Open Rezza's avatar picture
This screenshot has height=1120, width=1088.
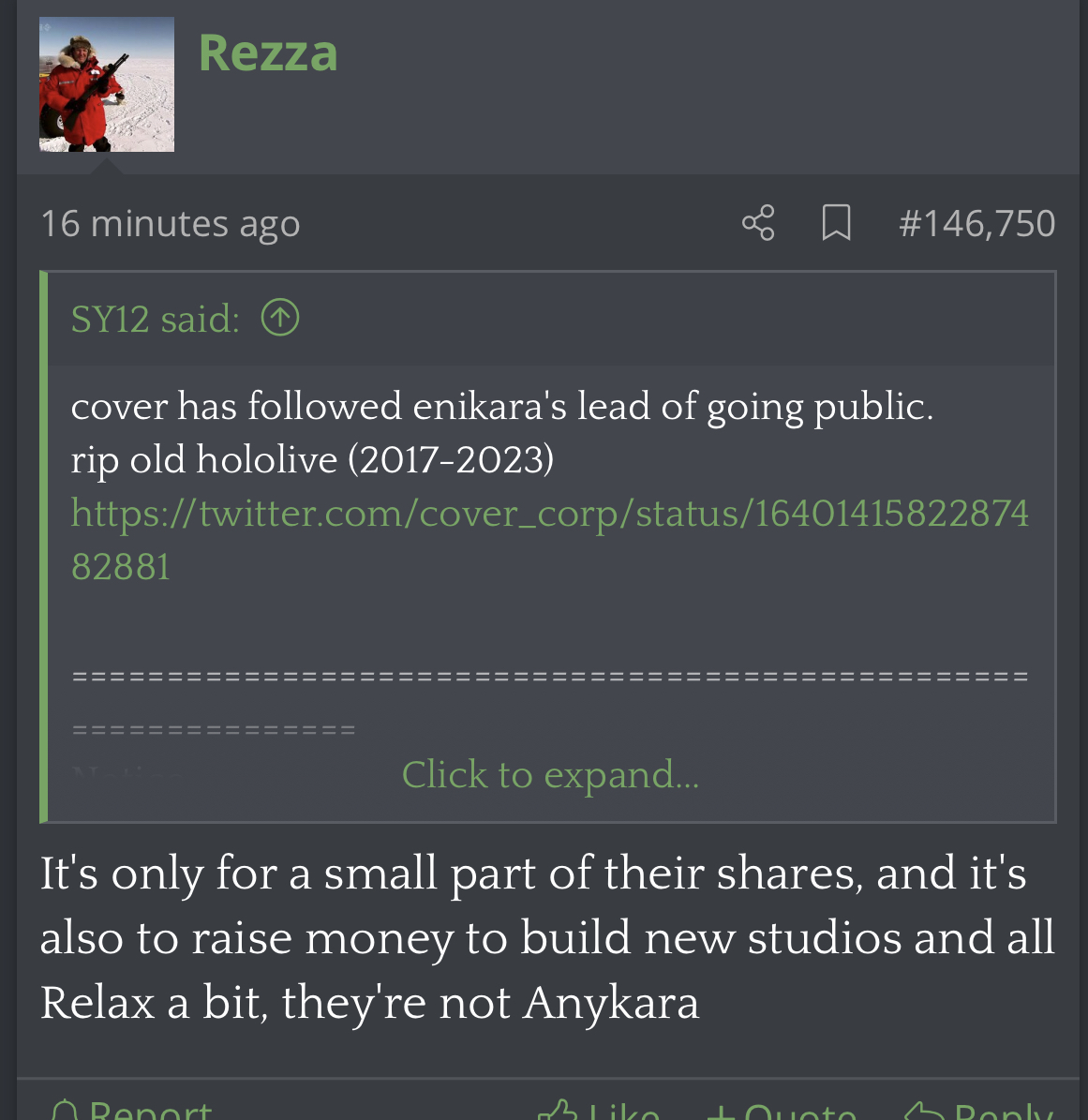(107, 84)
